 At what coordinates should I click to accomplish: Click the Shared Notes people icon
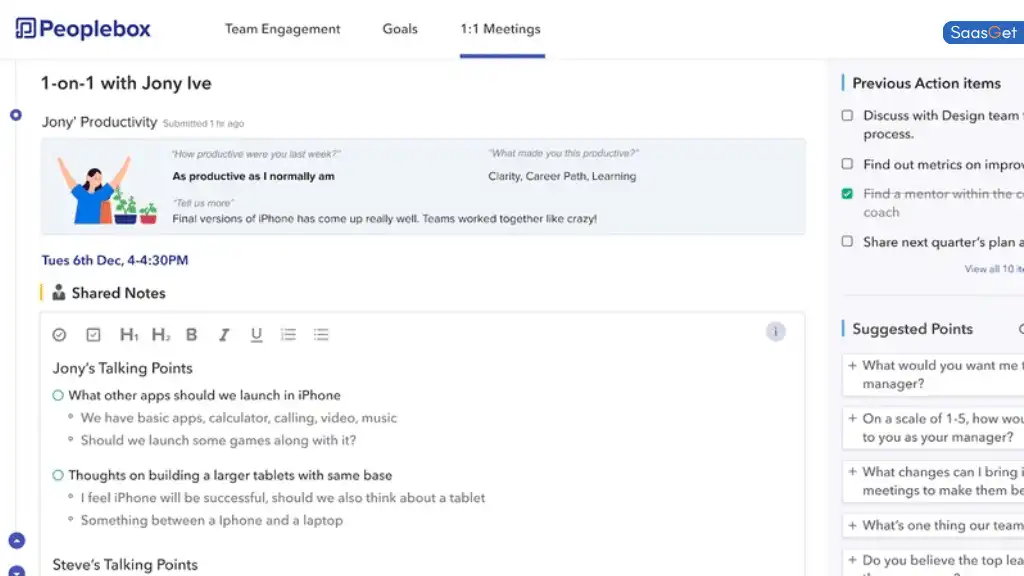point(59,293)
